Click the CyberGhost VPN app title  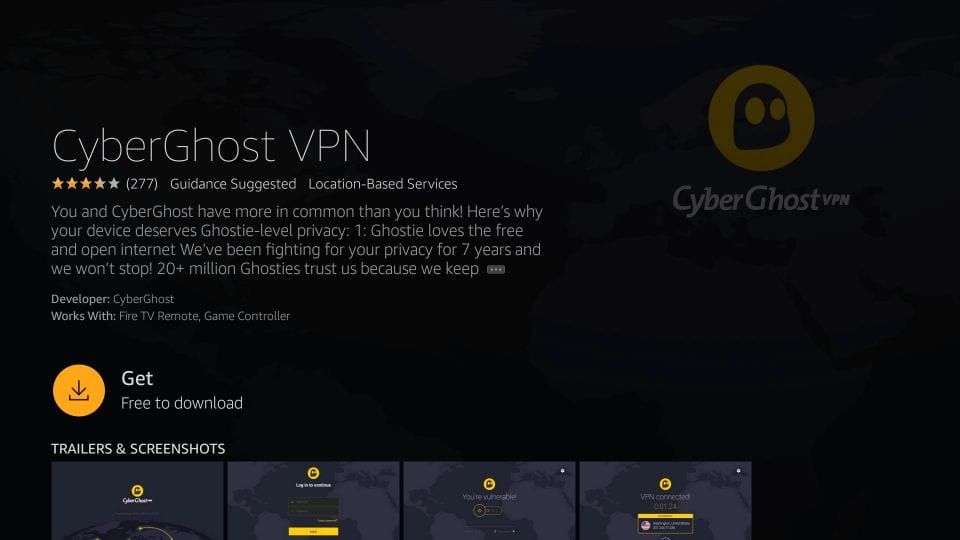coord(211,146)
